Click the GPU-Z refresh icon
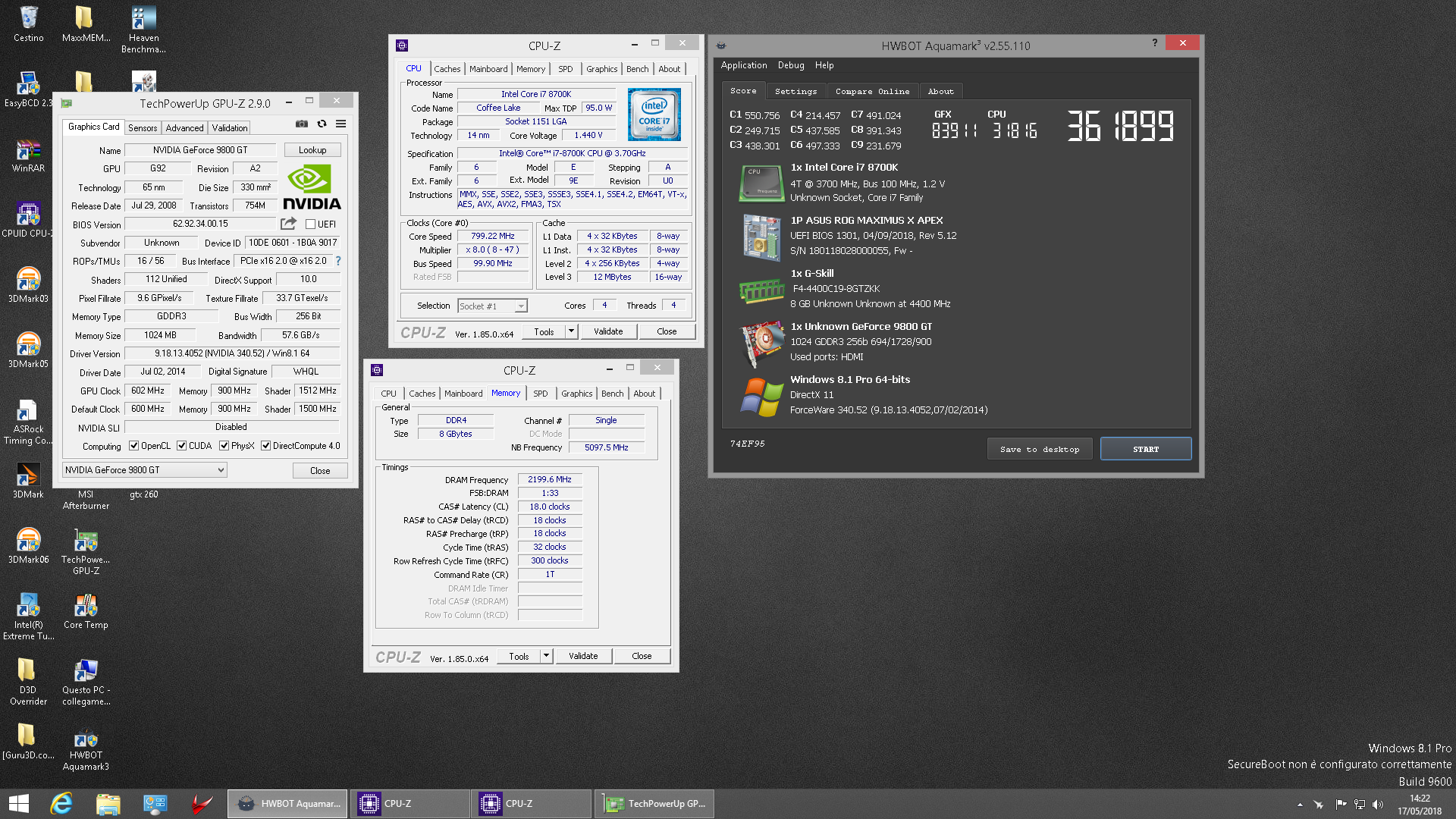1456x819 pixels. (x=322, y=124)
